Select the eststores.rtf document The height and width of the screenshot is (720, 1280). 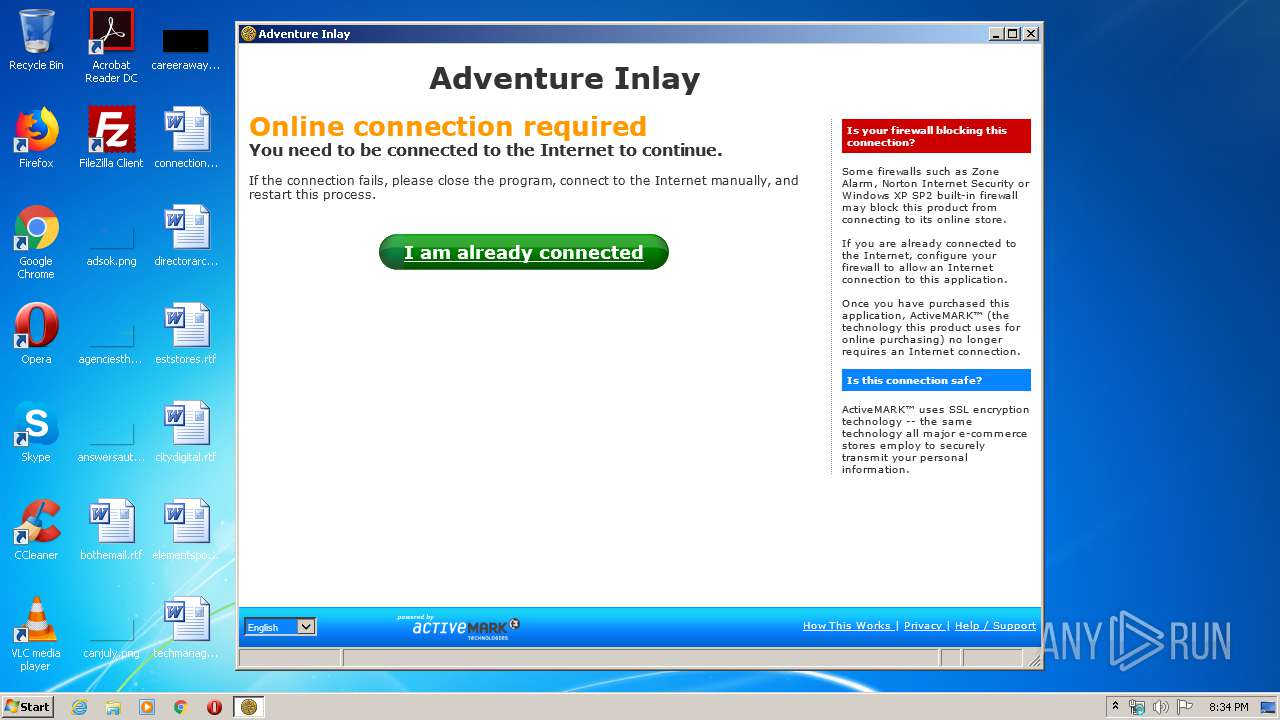[186, 334]
